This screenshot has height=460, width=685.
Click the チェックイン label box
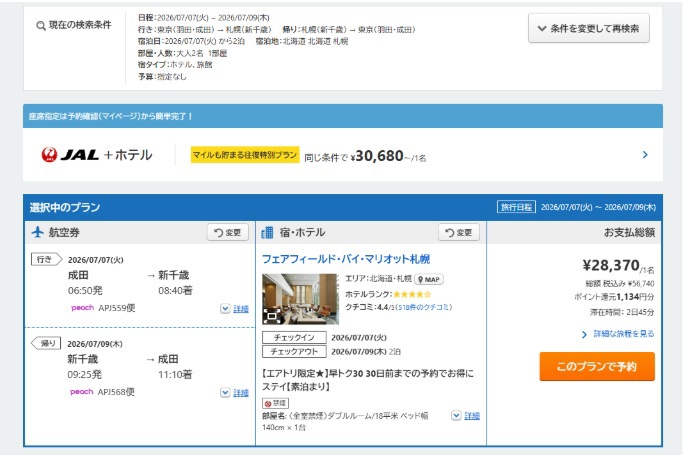(x=294, y=338)
